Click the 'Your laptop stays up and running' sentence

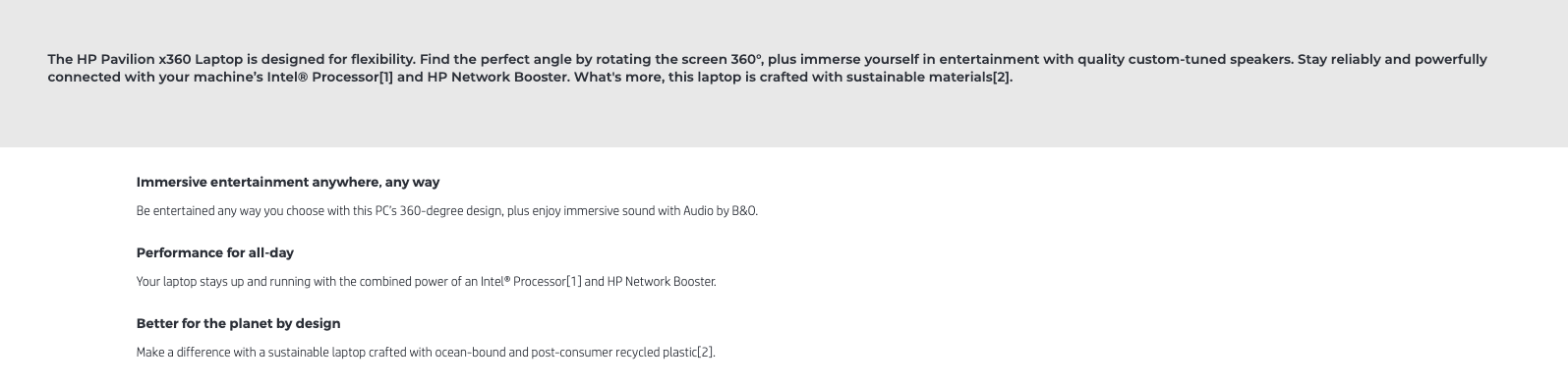(427, 282)
